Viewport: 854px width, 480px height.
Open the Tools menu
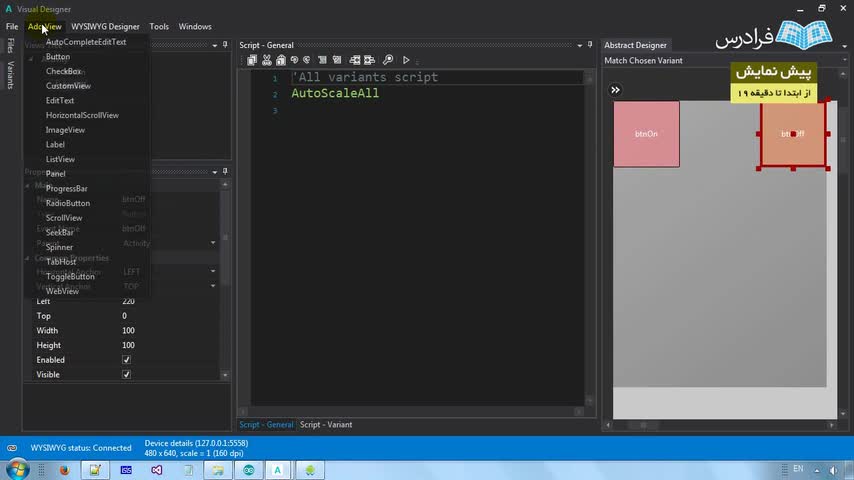point(159,26)
